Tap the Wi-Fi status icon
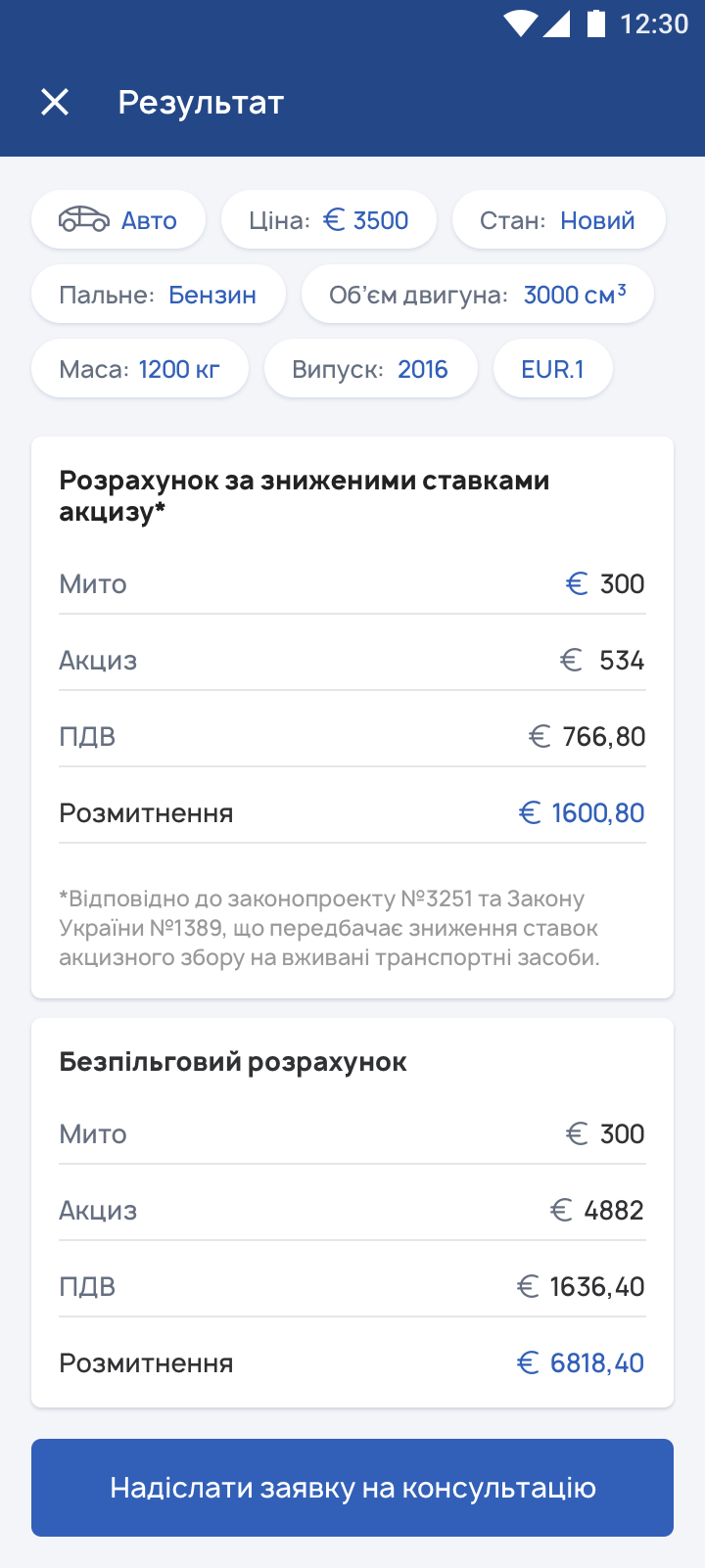This screenshot has width=705, height=1568. [520, 23]
